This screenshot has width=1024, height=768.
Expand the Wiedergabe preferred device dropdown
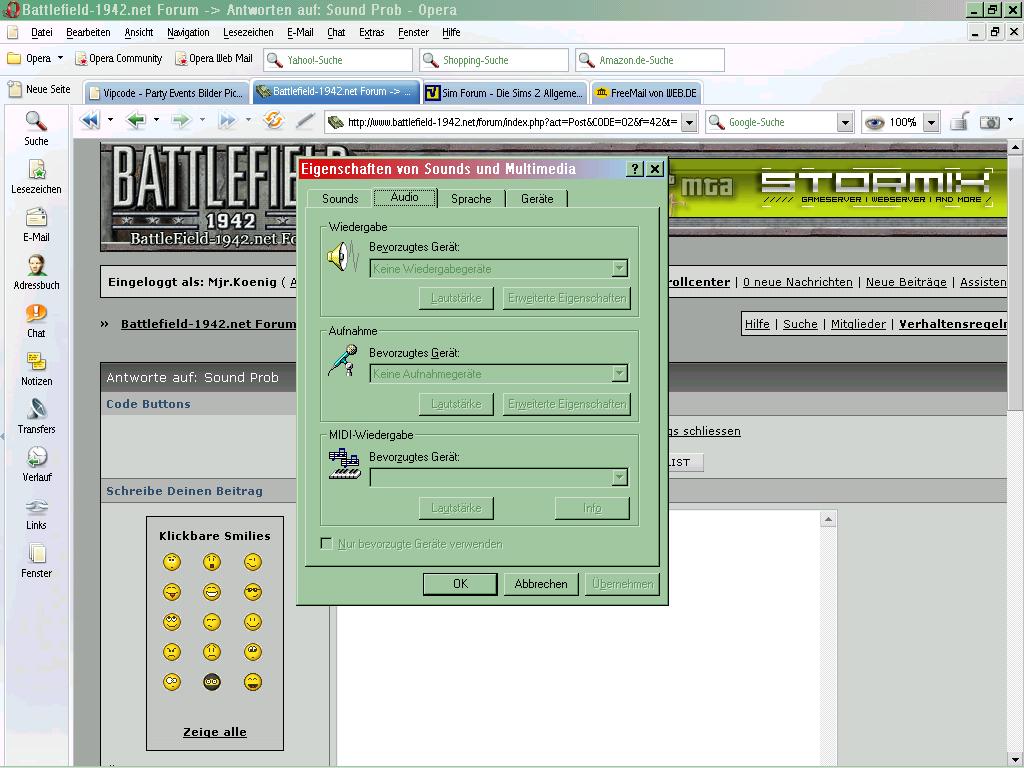(619, 268)
